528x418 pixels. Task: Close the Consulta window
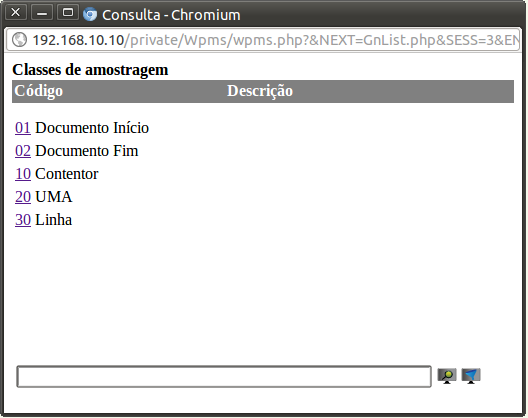click(15, 12)
